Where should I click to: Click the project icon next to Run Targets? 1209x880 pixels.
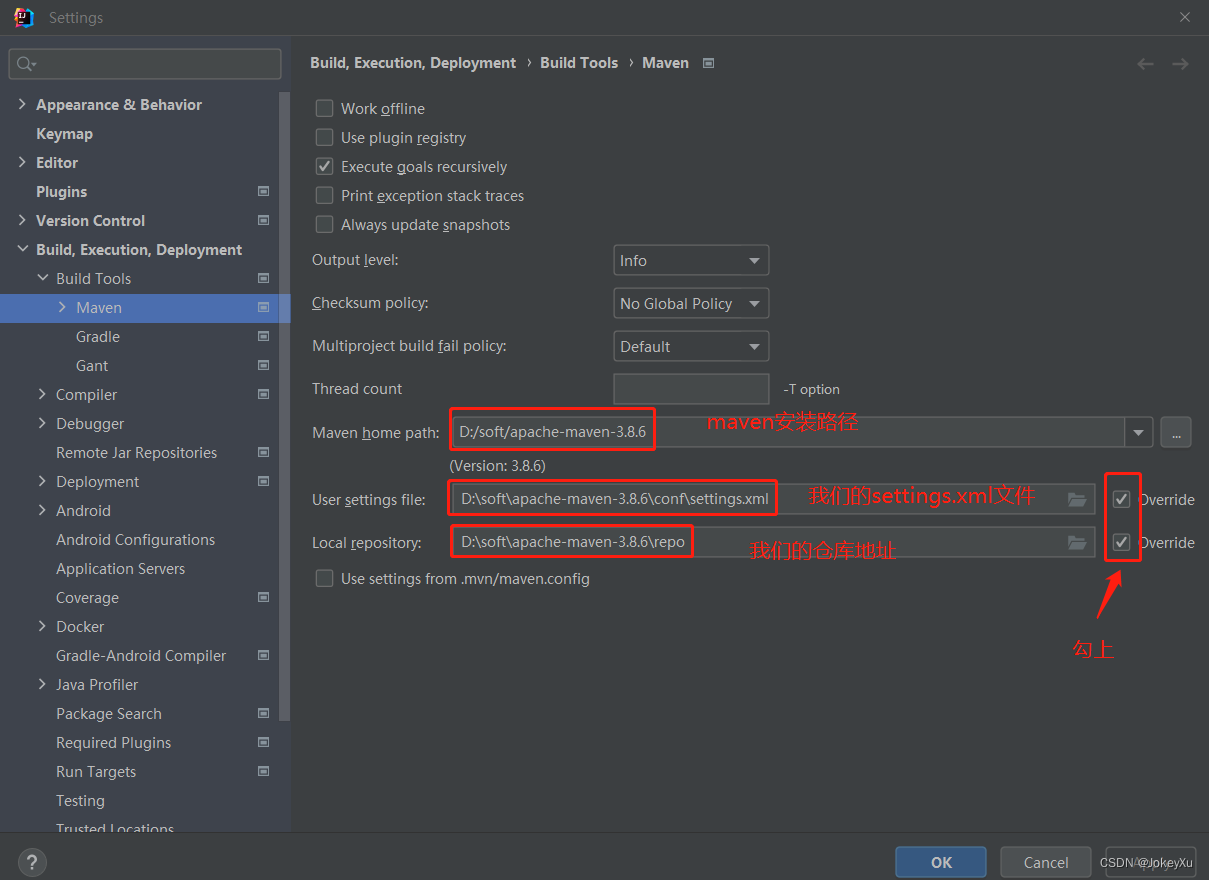[264, 771]
